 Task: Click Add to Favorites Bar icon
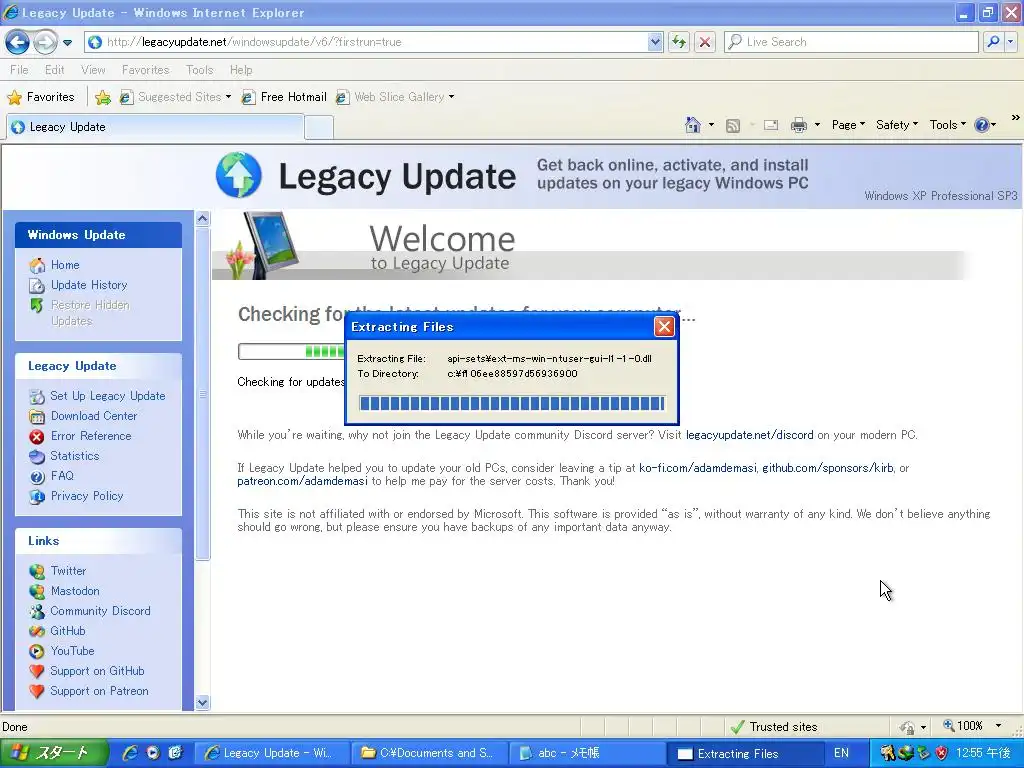(103, 97)
